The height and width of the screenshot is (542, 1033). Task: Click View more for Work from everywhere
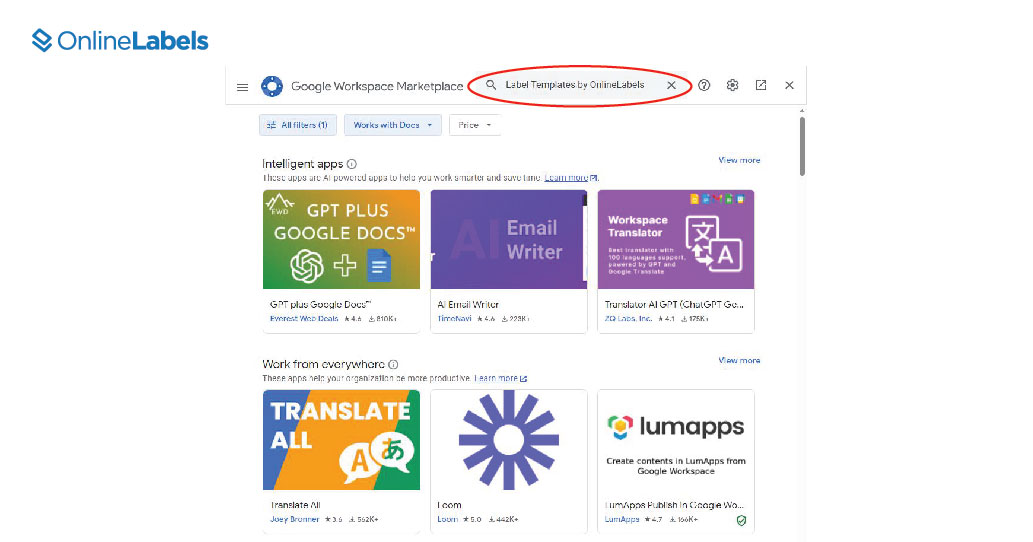739,360
